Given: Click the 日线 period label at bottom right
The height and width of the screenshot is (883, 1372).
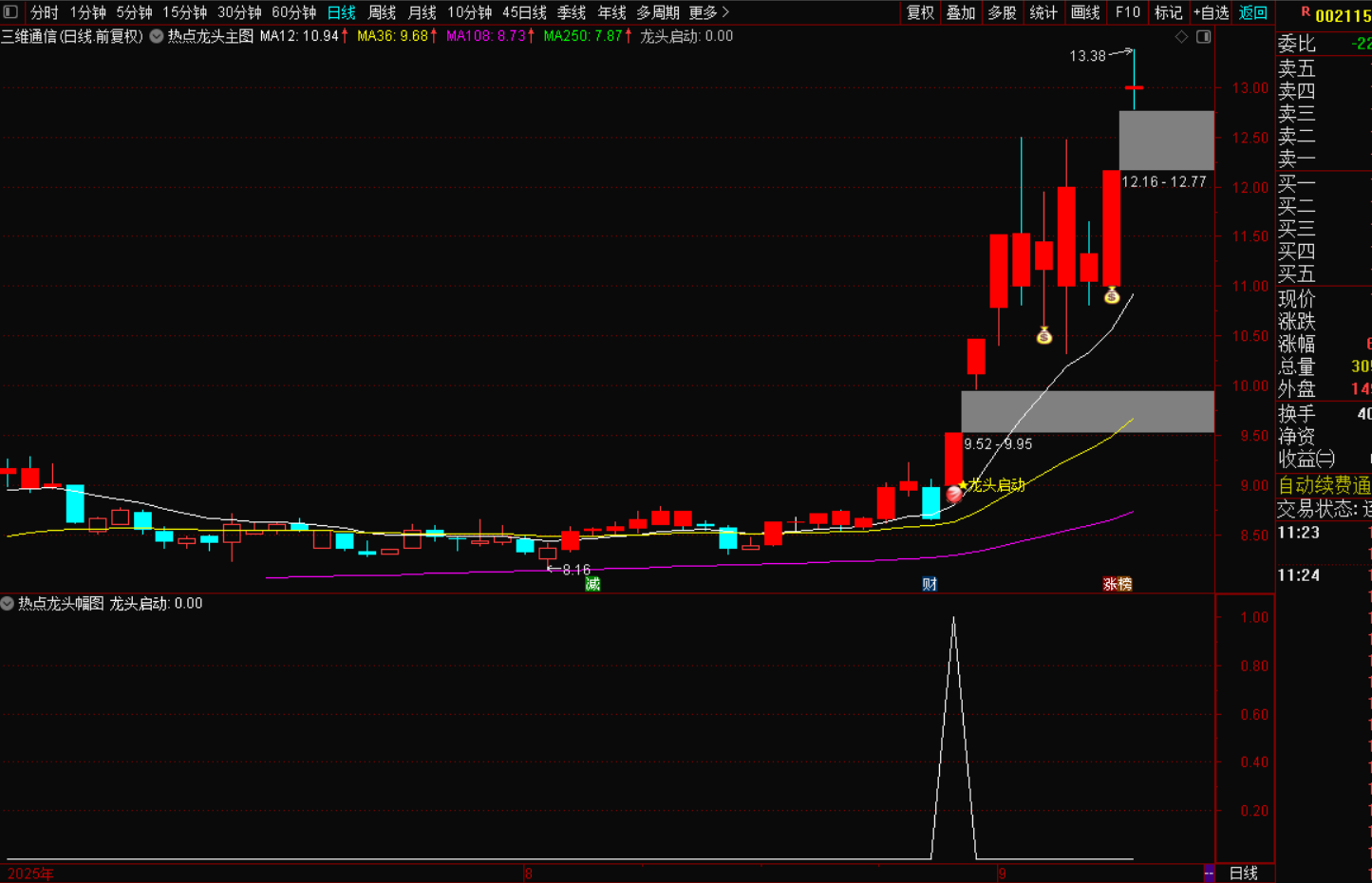Looking at the screenshot, I should coord(1243,873).
